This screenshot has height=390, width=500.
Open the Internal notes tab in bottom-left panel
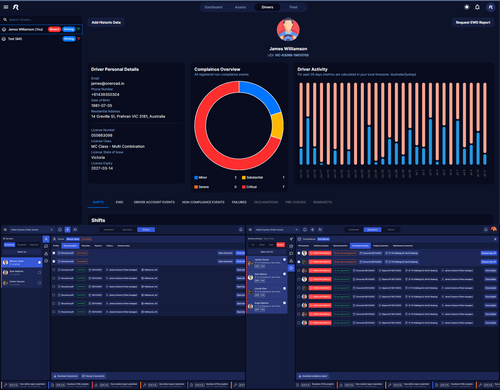pyautogui.click(x=123, y=246)
